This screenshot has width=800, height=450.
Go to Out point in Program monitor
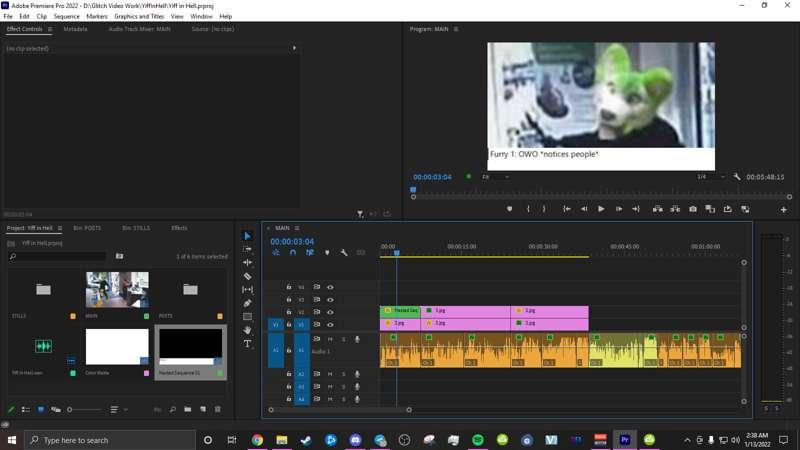coord(636,209)
